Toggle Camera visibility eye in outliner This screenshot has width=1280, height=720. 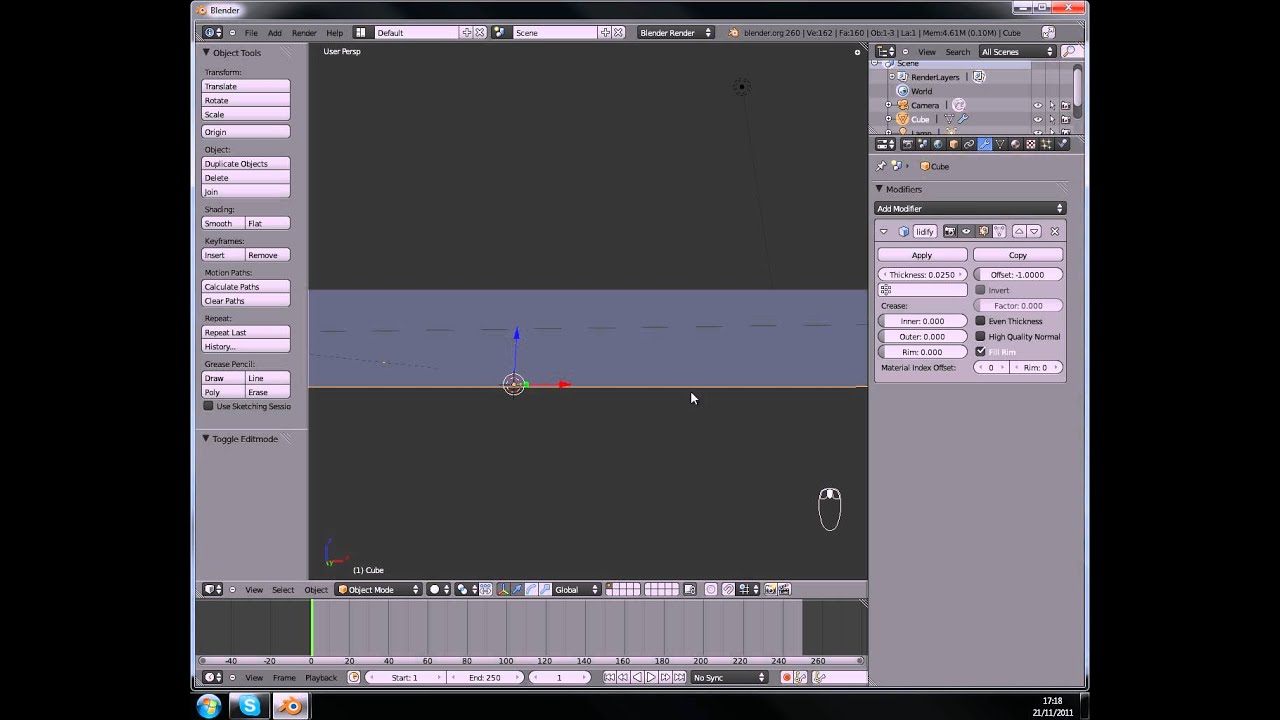coord(1037,105)
